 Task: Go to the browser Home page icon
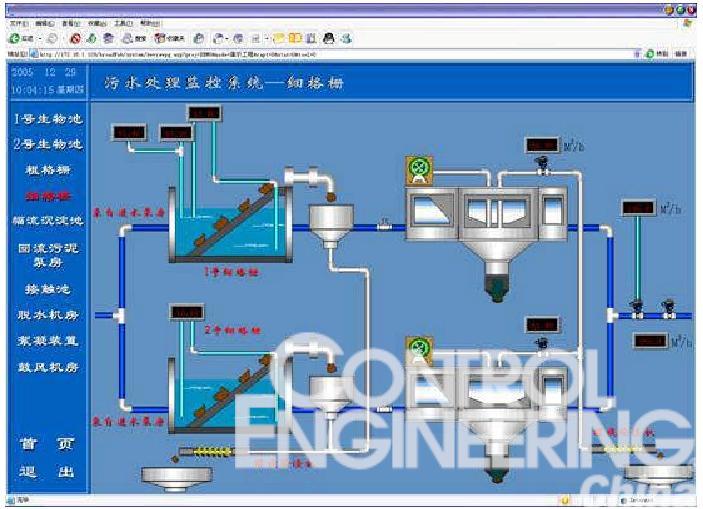[108, 39]
